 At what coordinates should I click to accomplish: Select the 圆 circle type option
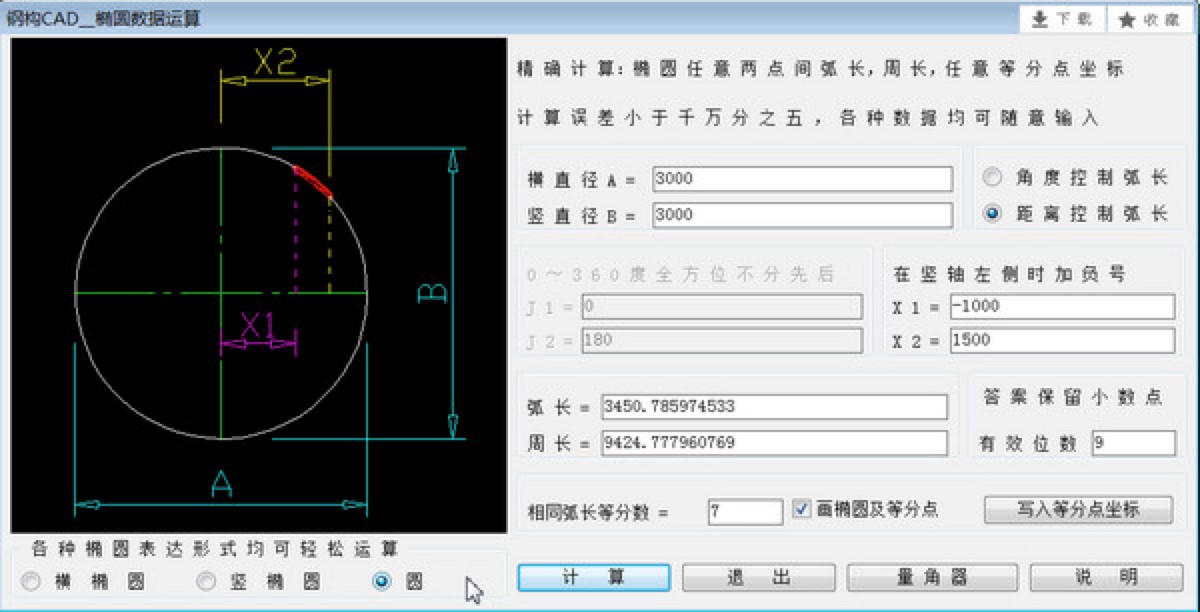point(380,581)
